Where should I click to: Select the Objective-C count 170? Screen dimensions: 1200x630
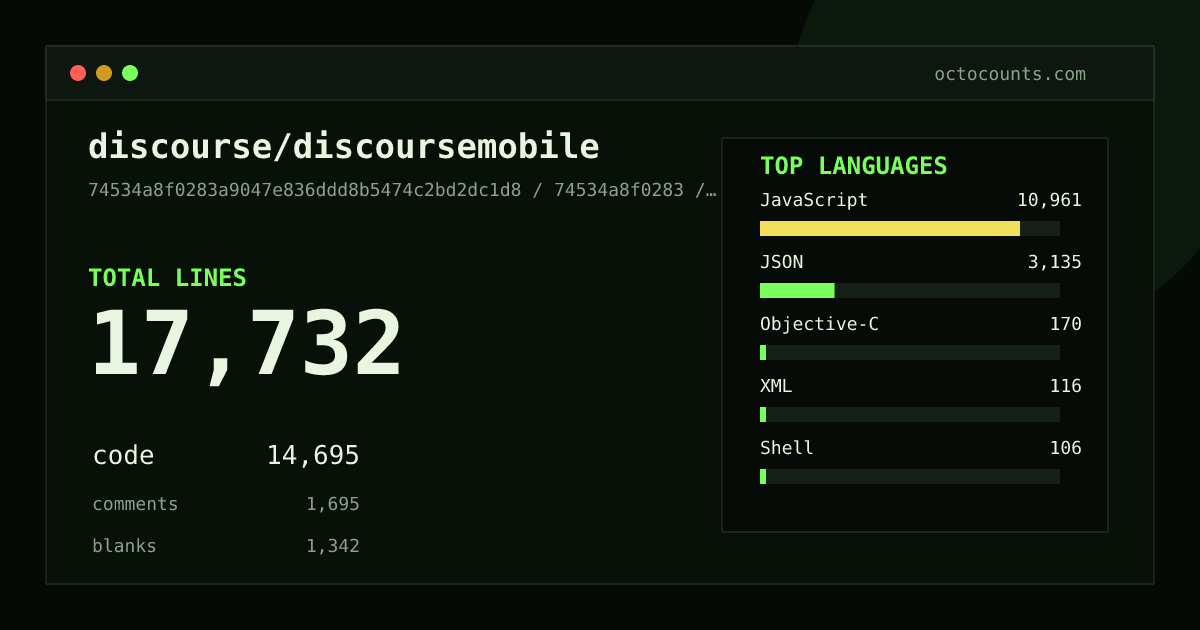coord(1066,324)
